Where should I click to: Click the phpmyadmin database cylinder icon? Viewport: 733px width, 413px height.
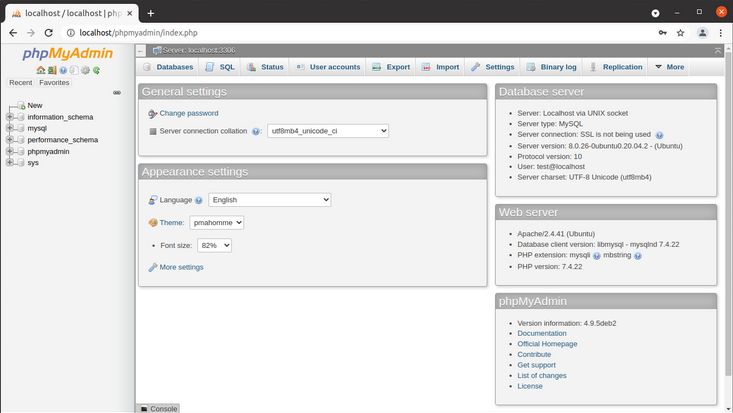point(21,151)
